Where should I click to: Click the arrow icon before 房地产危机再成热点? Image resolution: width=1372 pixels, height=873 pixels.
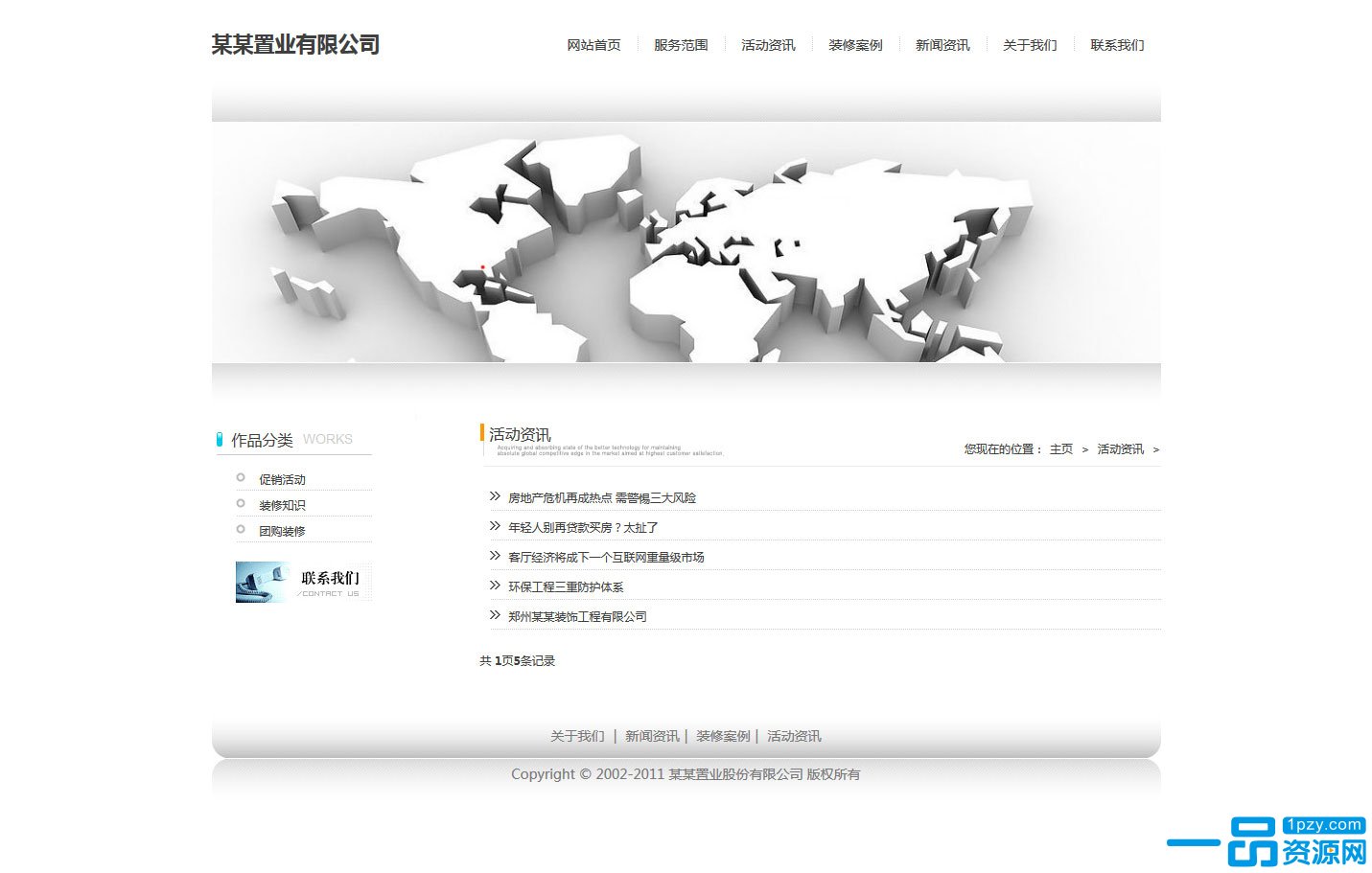tap(495, 496)
